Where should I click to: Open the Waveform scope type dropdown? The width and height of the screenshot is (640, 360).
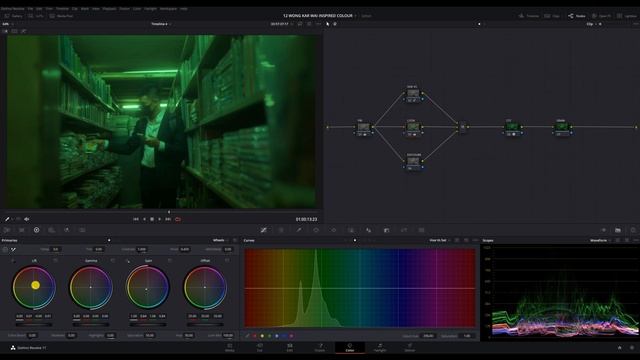click(x=600, y=240)
